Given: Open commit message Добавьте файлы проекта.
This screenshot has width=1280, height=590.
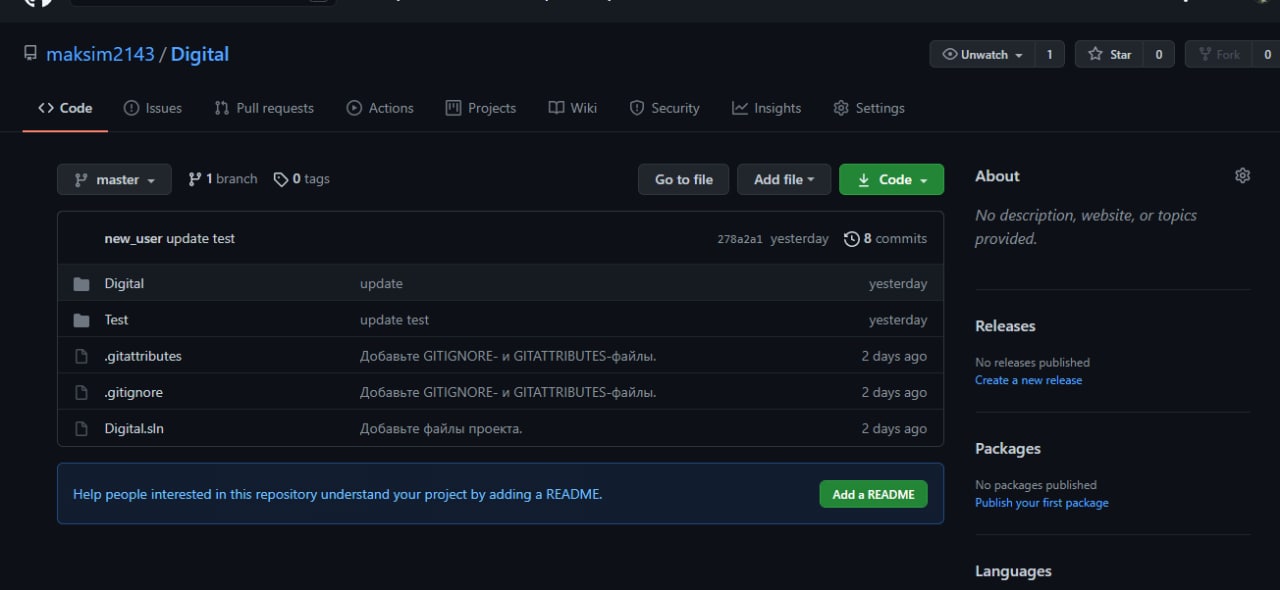Looking at the screenshot, I should pyautogui.click(x=441, y=428).
